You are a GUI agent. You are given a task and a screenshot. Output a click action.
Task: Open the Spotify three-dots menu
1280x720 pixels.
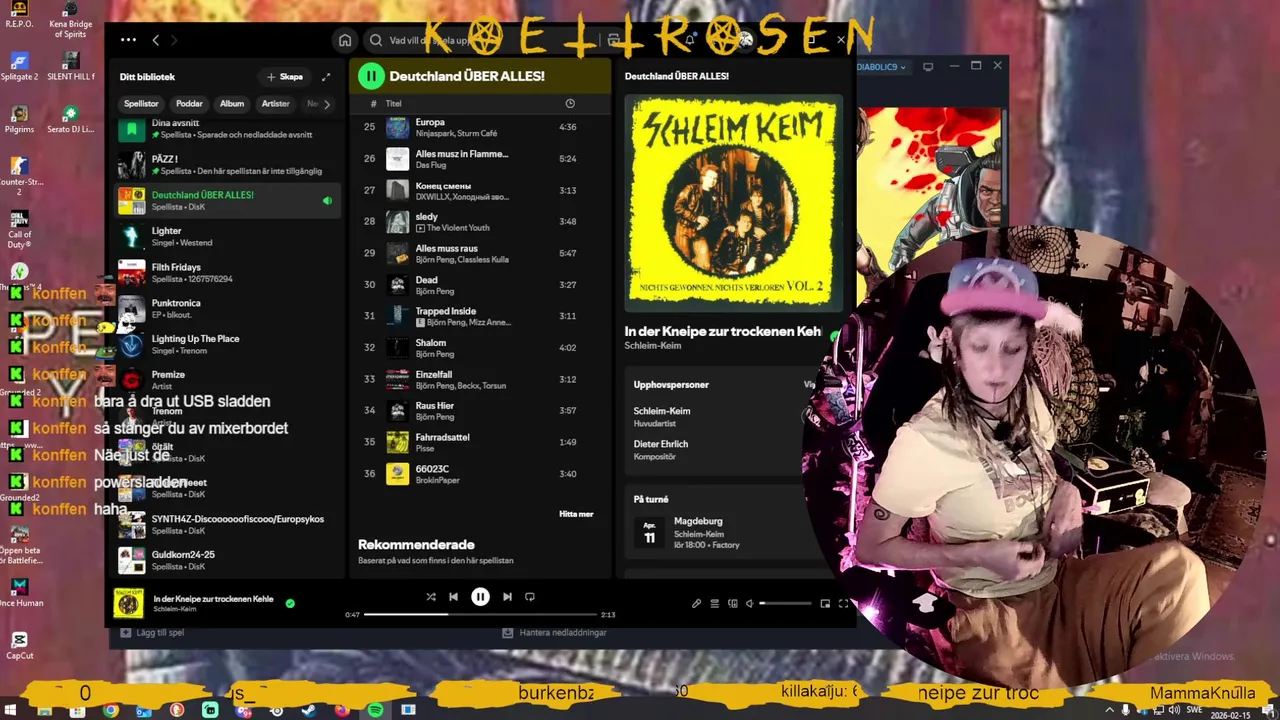click(128, 40)
